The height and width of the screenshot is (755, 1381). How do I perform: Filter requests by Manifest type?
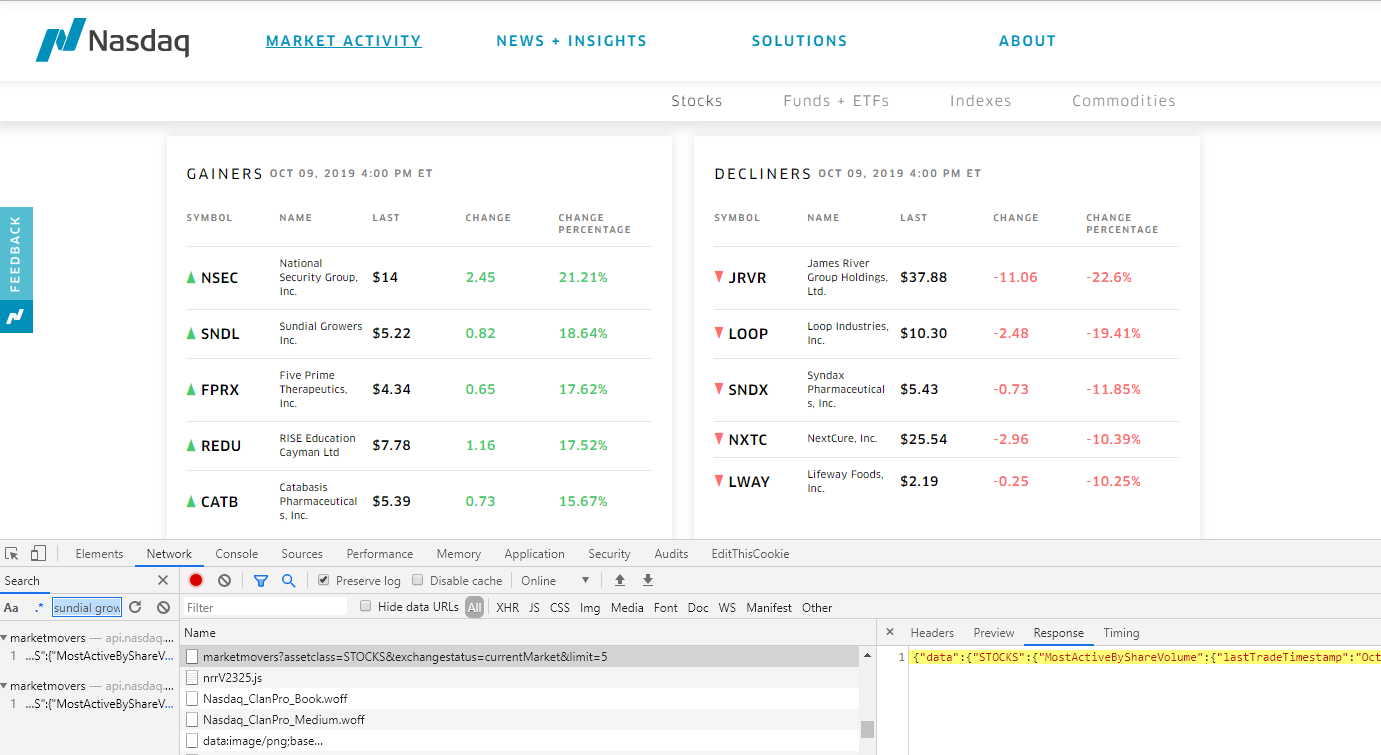click(769, 607)
